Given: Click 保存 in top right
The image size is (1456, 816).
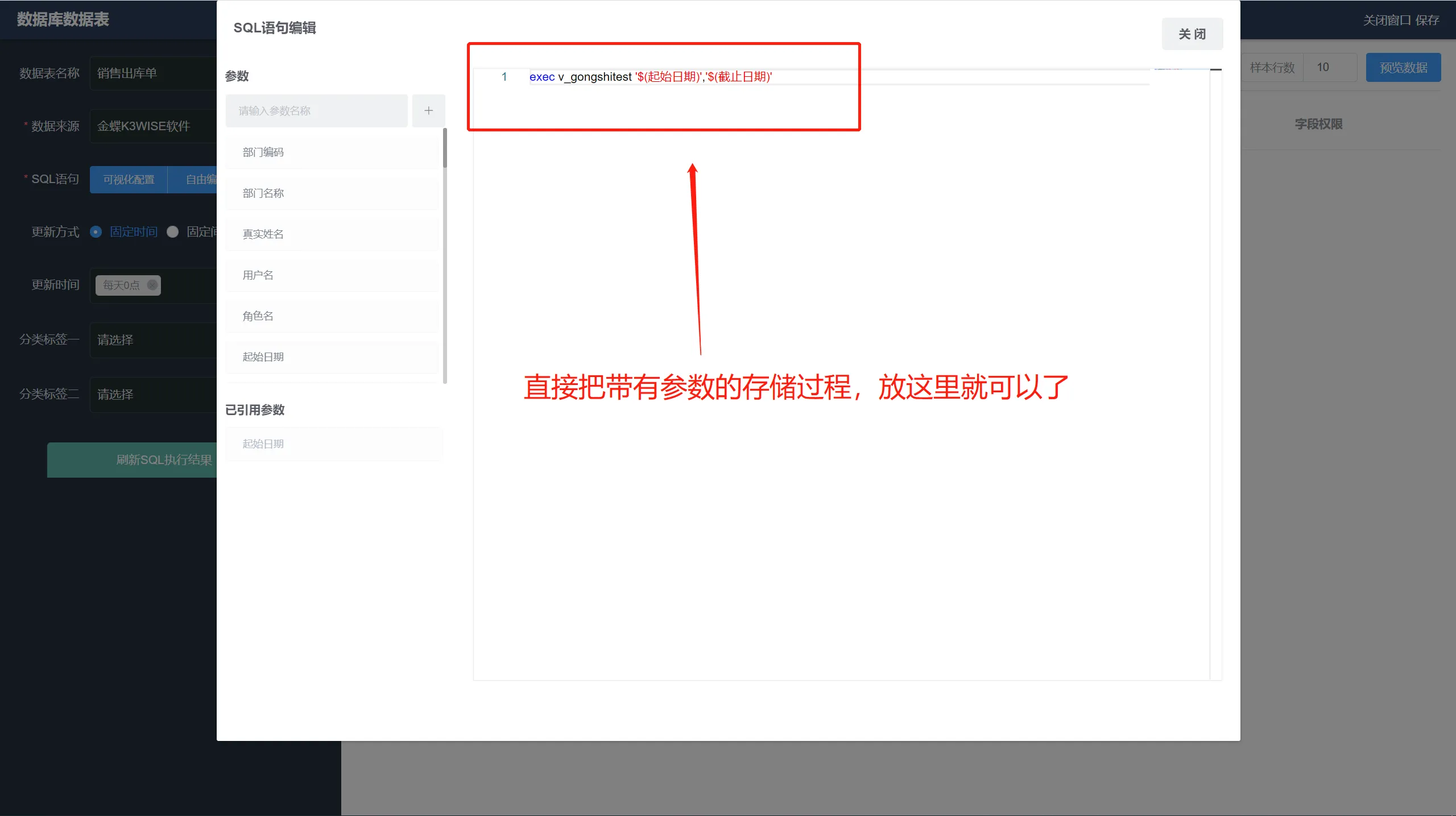Looking at the screenshot, I should pyautogui.click(x=1427, y=20).
